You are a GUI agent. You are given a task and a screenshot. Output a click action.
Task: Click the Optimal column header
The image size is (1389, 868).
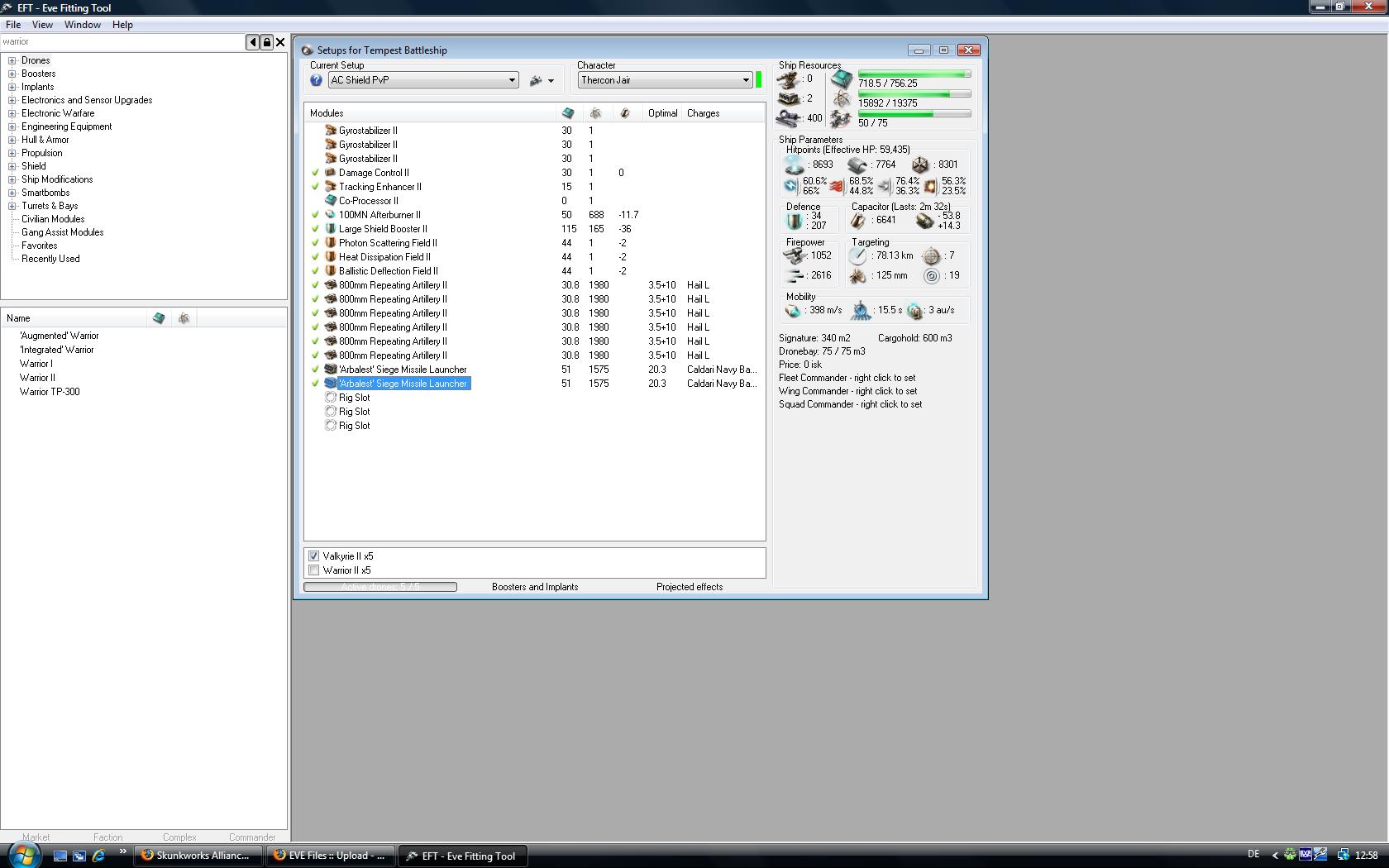tap(662, 113)
